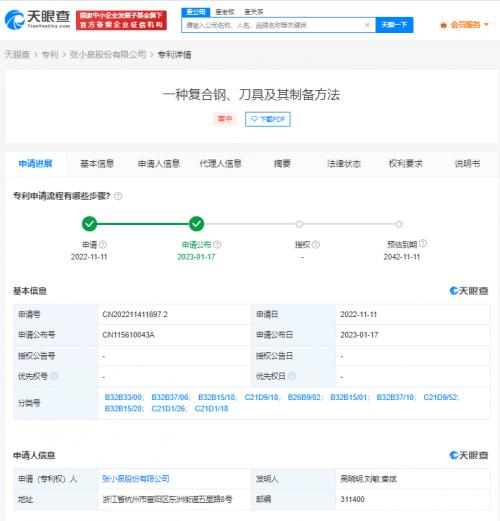Open the 会员服务 dropdown menu
This screenshot has width=500, height=521.
click(465, 25)
